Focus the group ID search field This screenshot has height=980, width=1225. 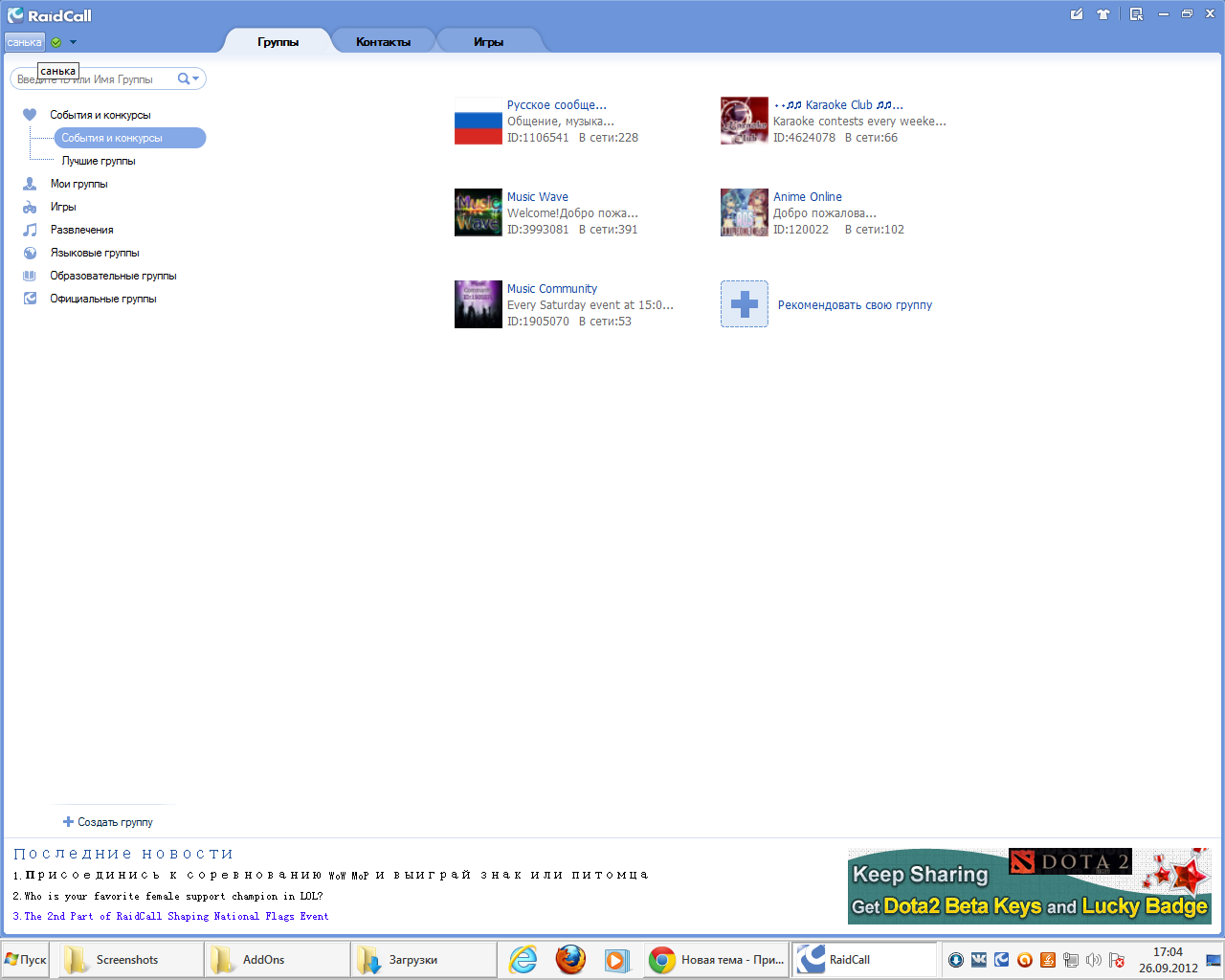96,79
